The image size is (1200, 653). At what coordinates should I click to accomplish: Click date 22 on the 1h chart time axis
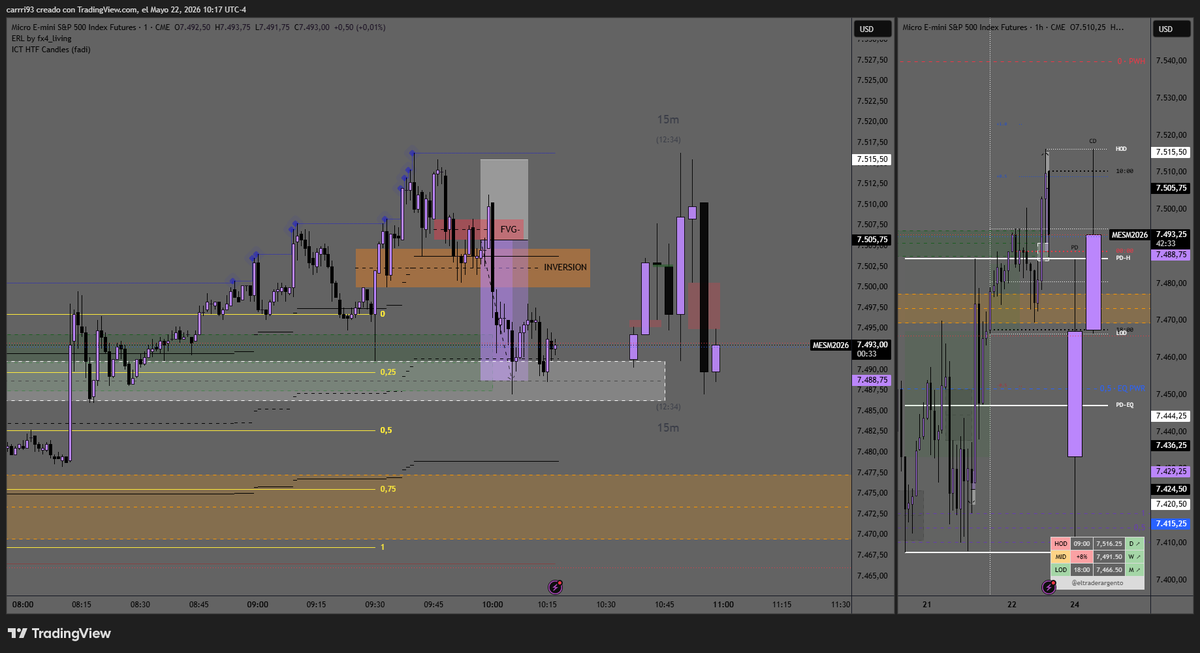tap(1012, 604)
